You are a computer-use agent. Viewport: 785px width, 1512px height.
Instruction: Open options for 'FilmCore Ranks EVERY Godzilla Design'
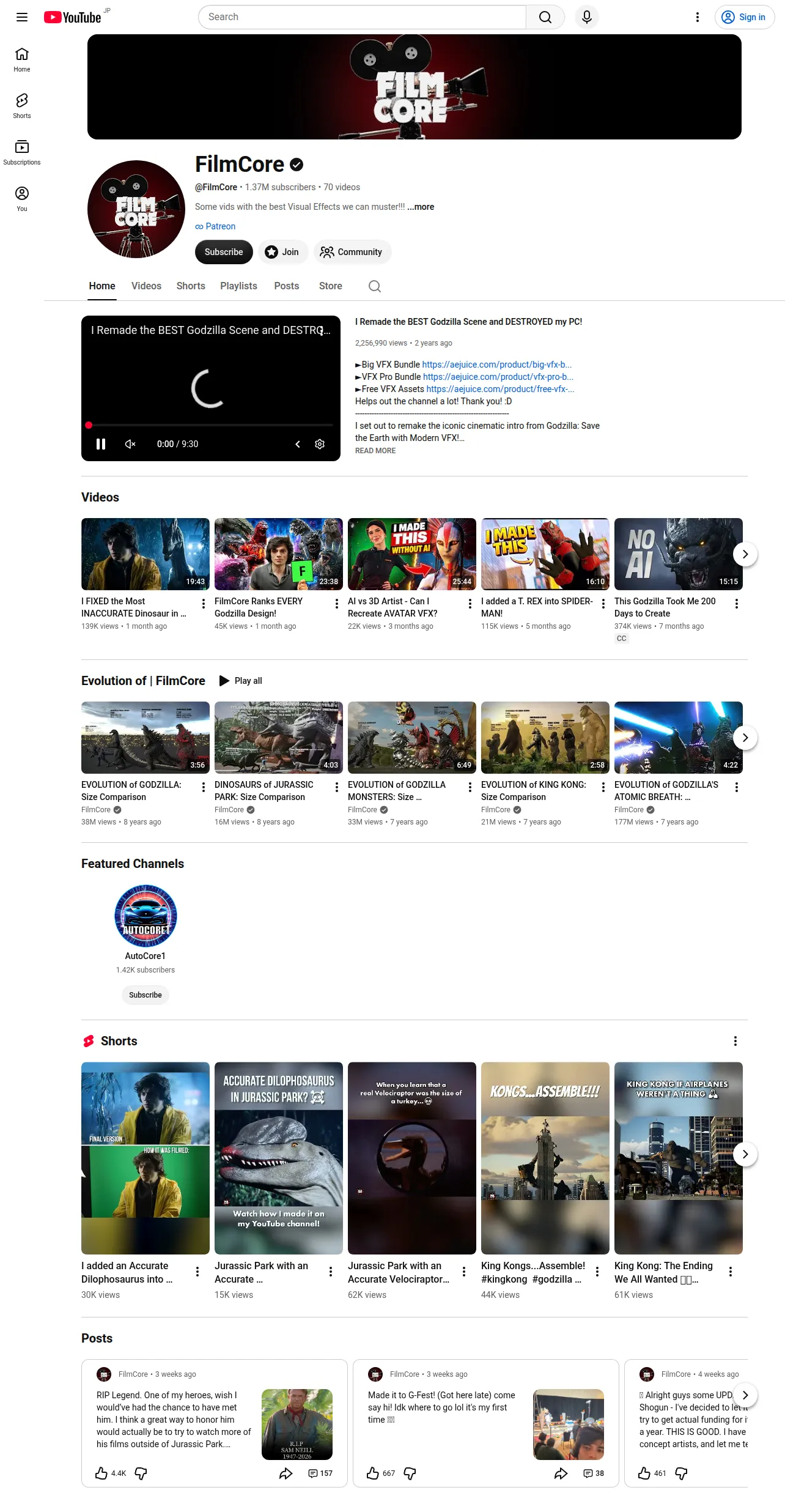(337, 604)
